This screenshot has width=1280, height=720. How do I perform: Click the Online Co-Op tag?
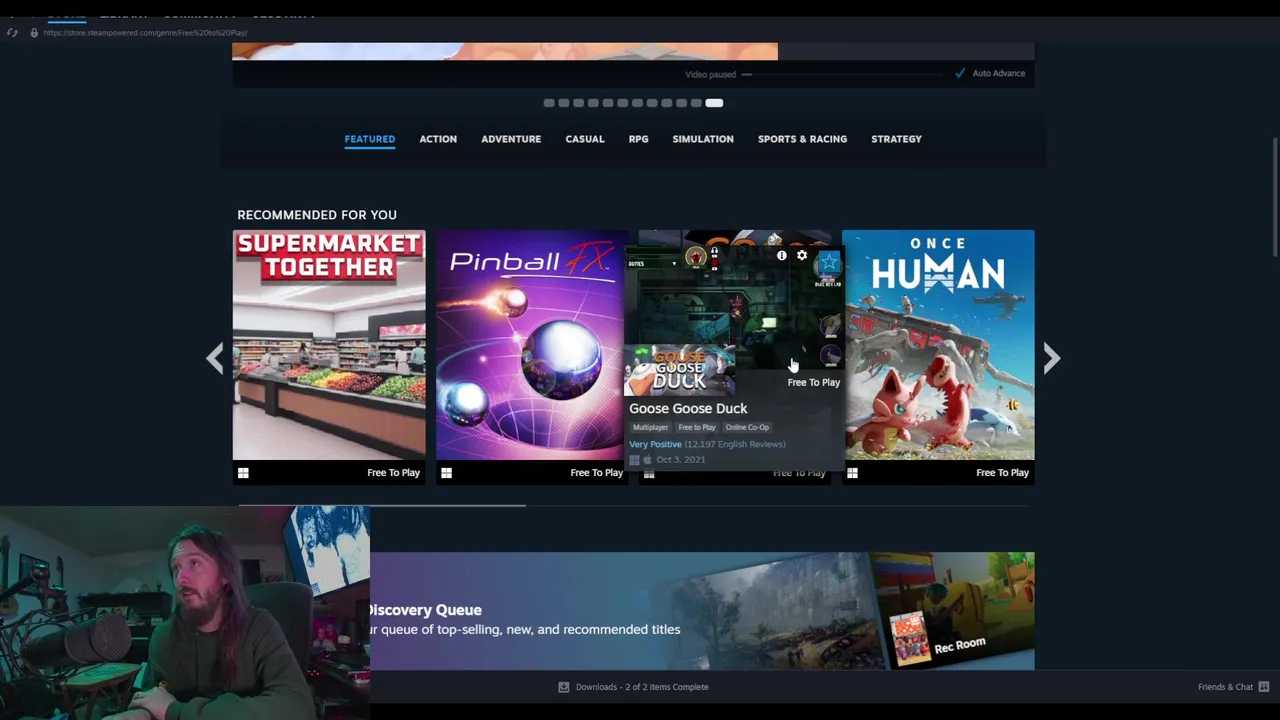pos(747,427)
